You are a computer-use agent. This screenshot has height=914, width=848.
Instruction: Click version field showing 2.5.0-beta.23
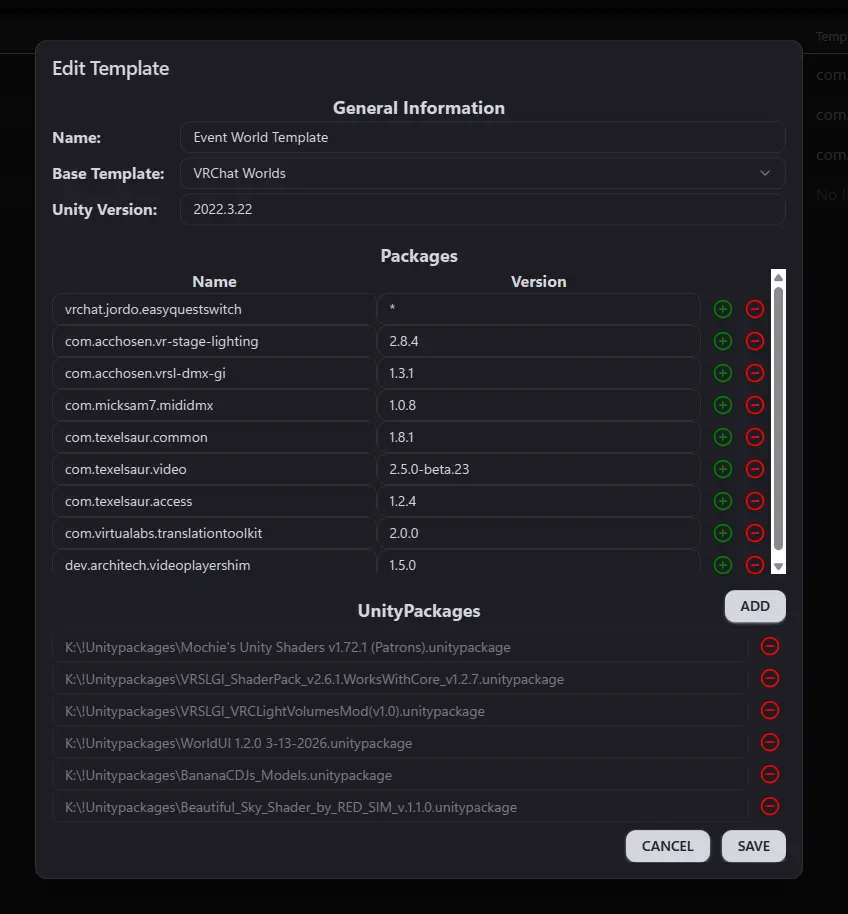pos(538,469)
